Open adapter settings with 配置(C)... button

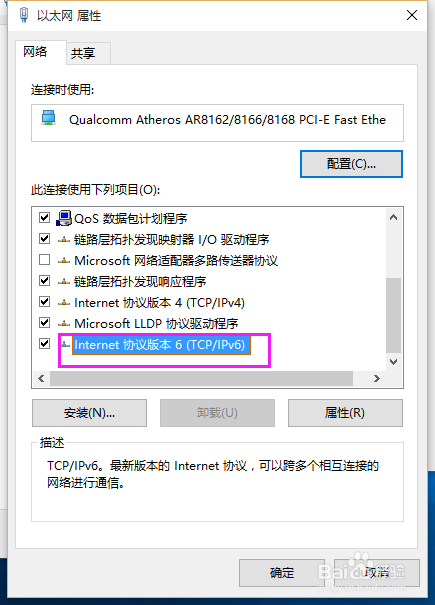pyautogui.click(x=351, y=164)
